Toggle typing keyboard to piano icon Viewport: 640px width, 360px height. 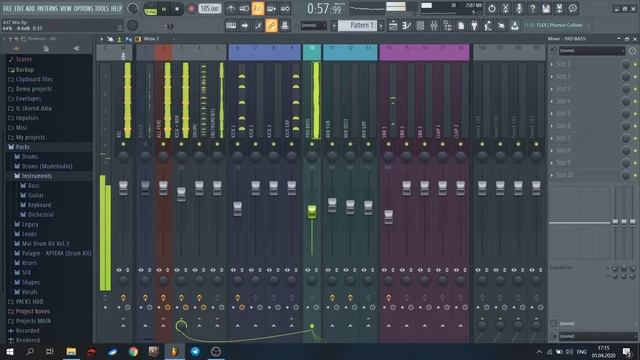click(231, 26)
